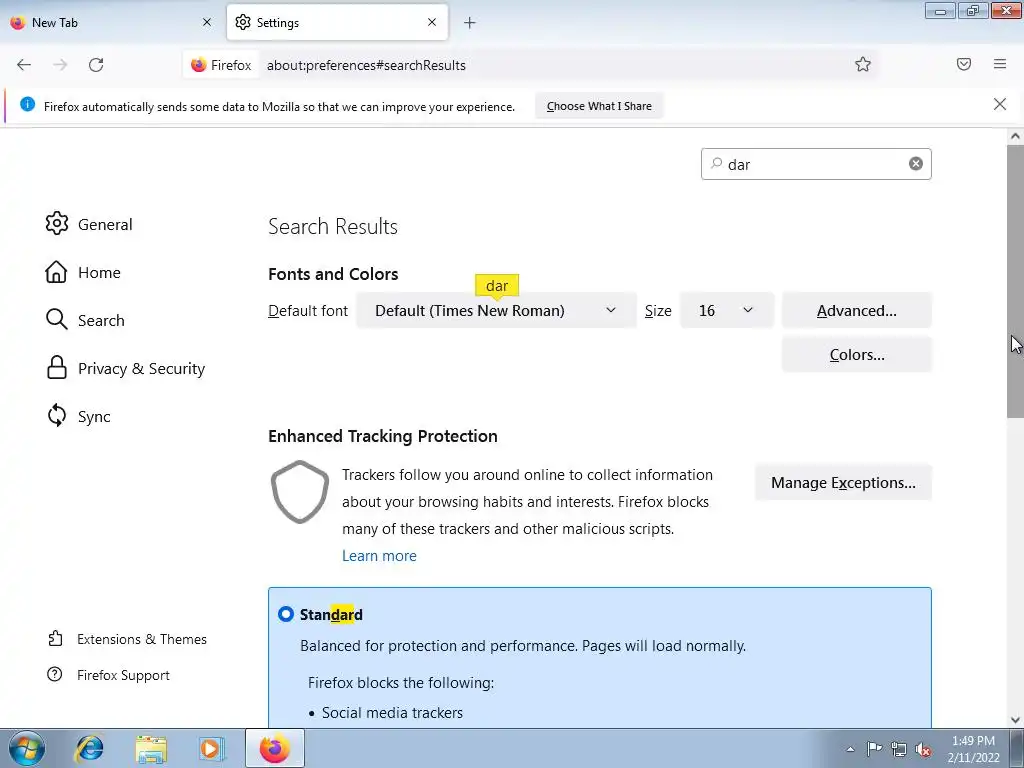Click the scrollbar down arrow
This screenshot has width=1024, height=768.
1015,720
